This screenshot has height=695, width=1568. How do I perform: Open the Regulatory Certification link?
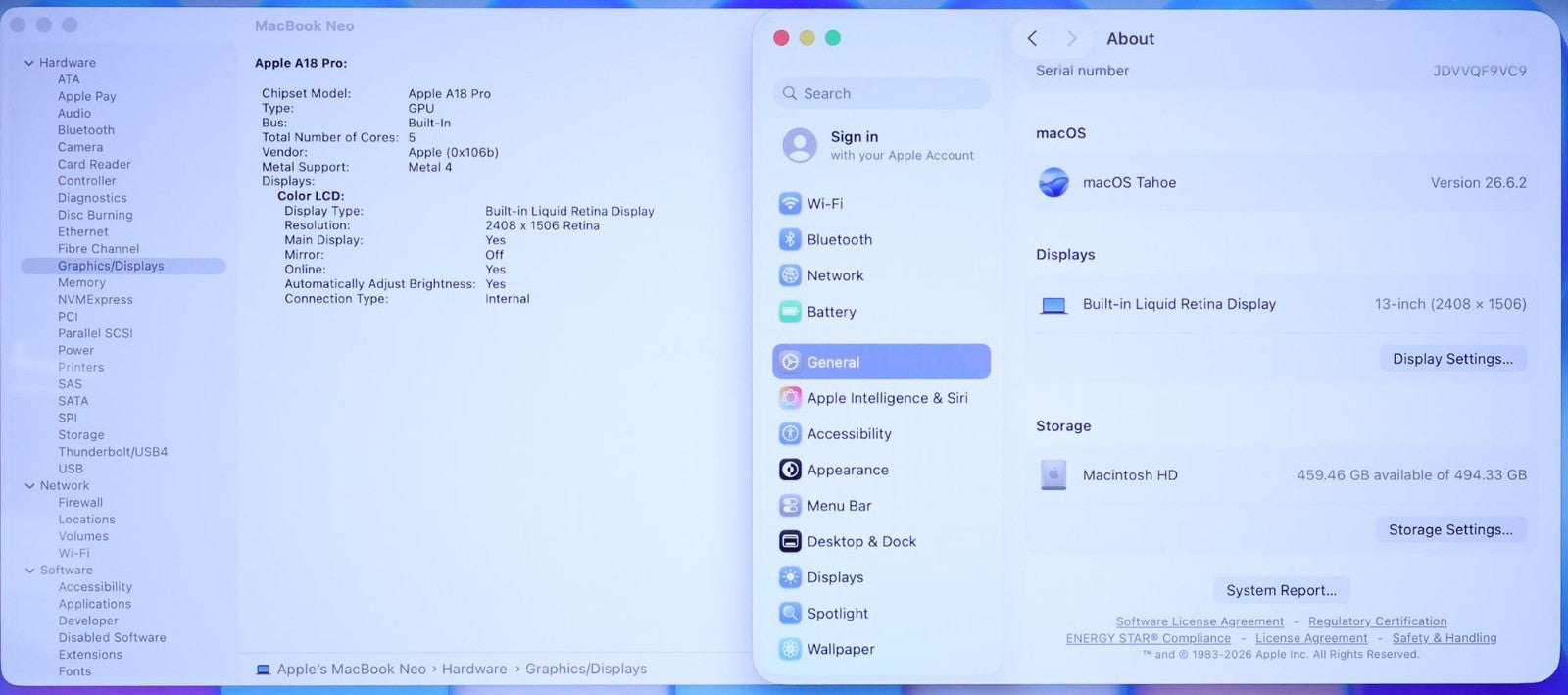click(x=1377, y=621)
